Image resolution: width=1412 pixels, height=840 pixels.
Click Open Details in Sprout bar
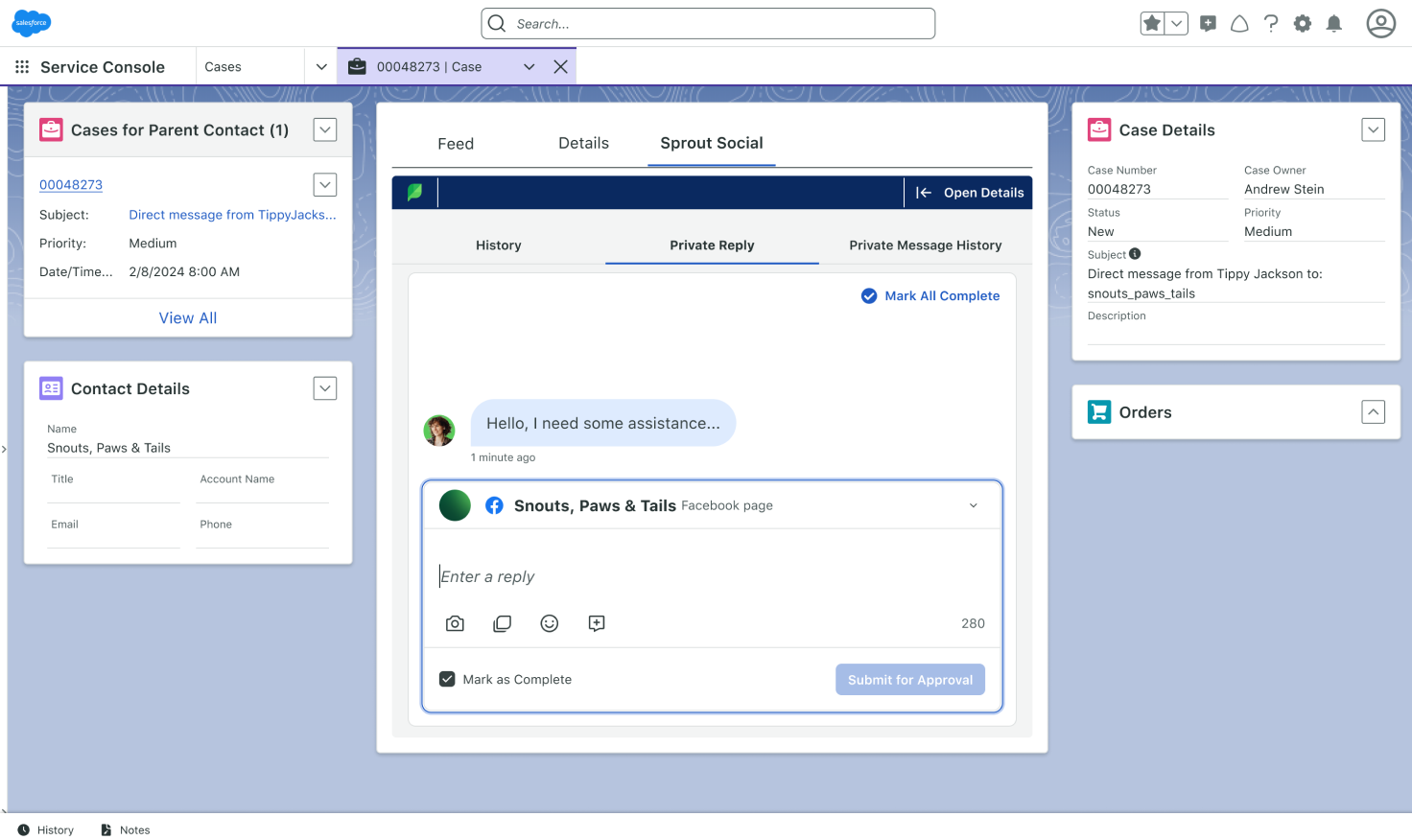click(970, 193)
